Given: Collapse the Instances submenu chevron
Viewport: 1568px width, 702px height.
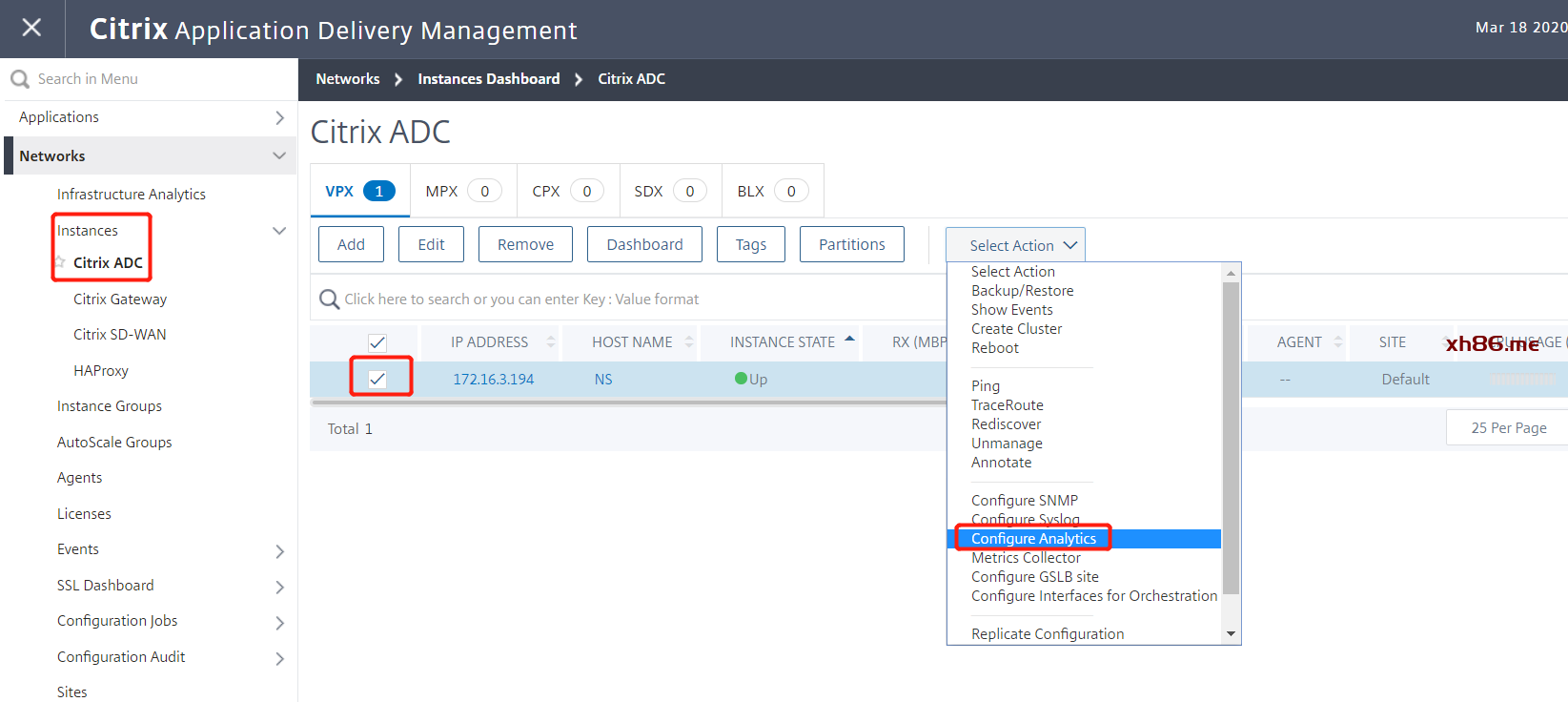Looking at the screenshot, I should click(279, 231).
